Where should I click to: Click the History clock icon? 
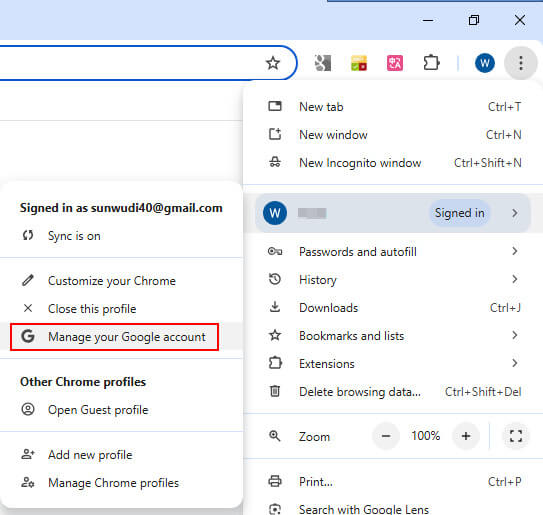point(275,279)
